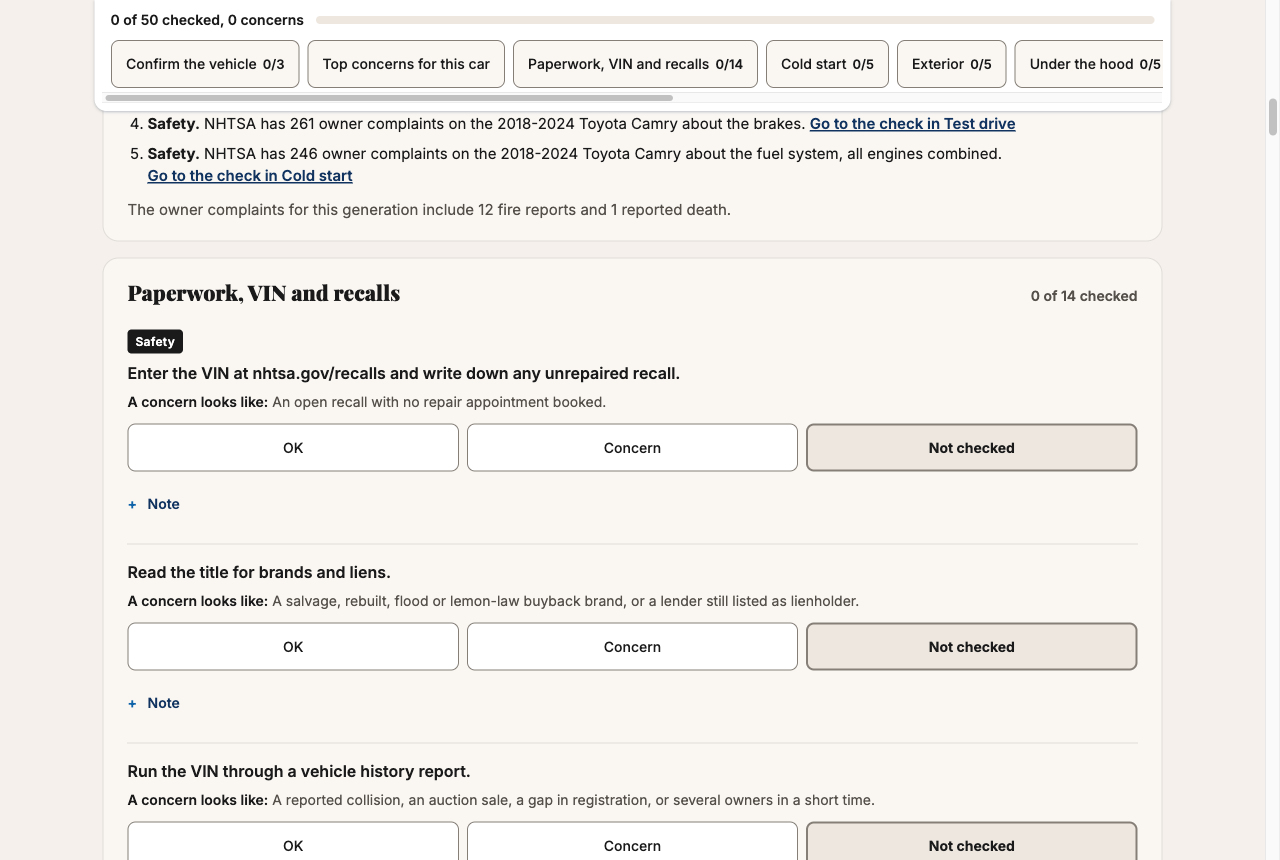Flag Concern for the vehicle history report
Viewport: 1280px width, 860px height.
pyautogui.click(x=632, y=842)
